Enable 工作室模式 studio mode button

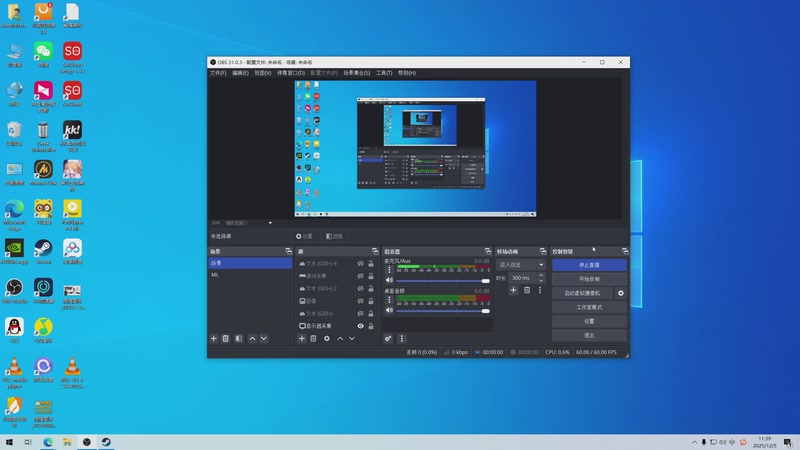coord(589,307)
